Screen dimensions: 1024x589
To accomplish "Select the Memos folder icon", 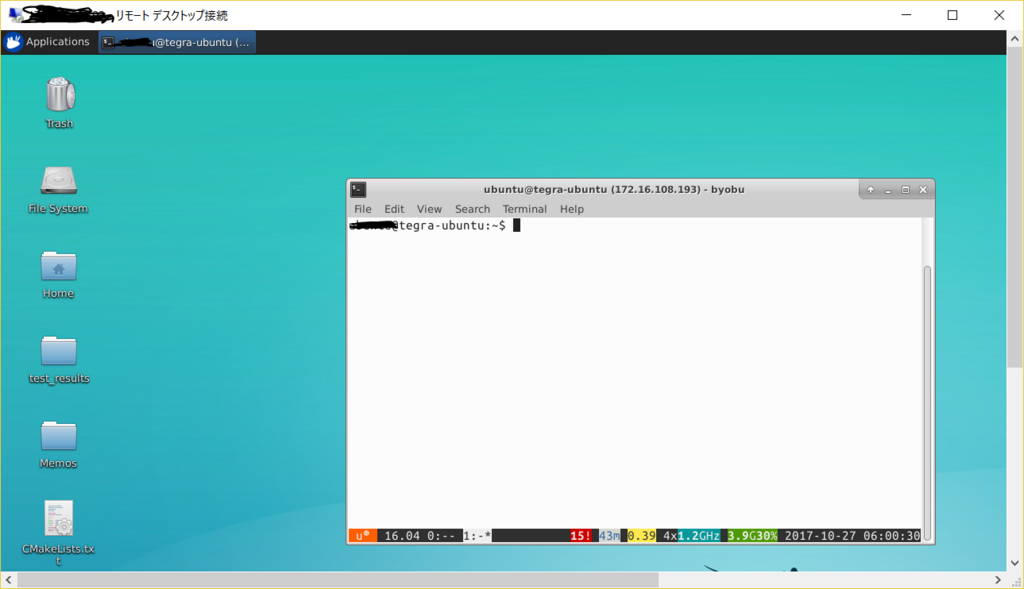I will 59,436.
